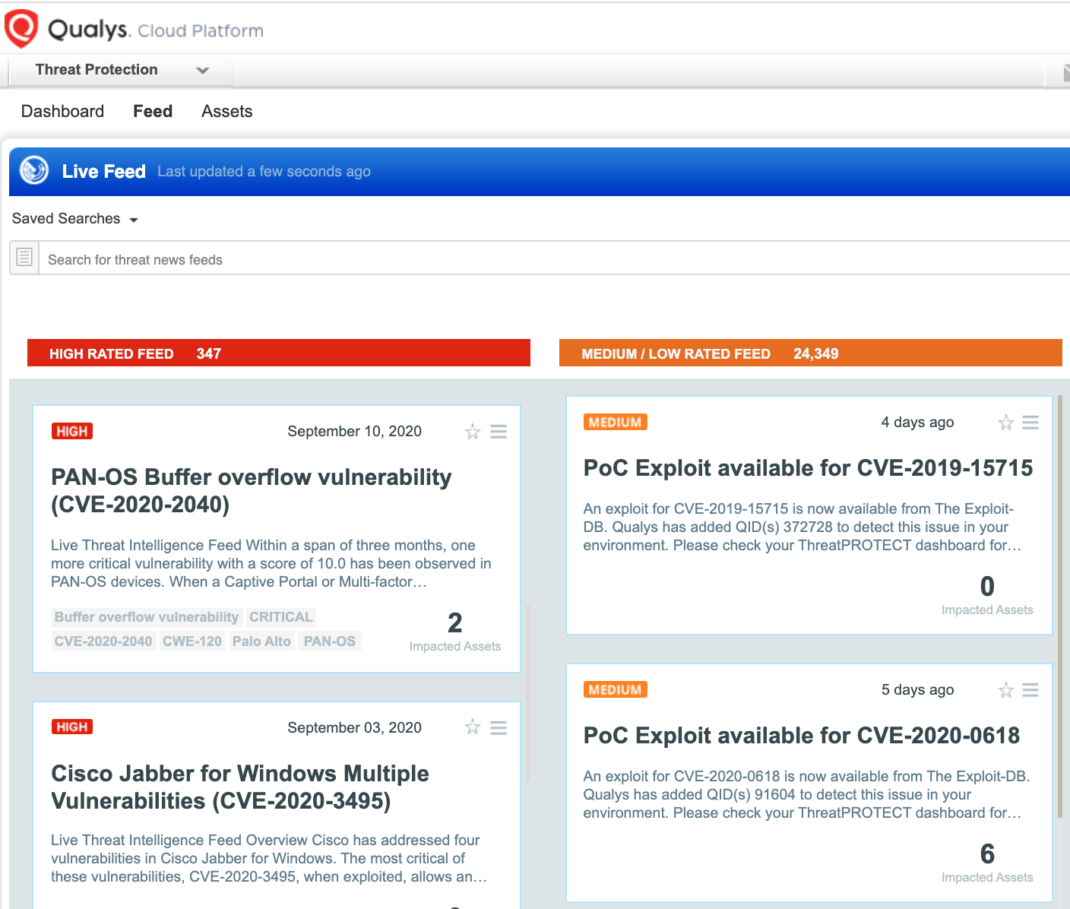Click the medium feed column scrollbar
Screen dimensions: 1070x909
(x=1060, y=606)
